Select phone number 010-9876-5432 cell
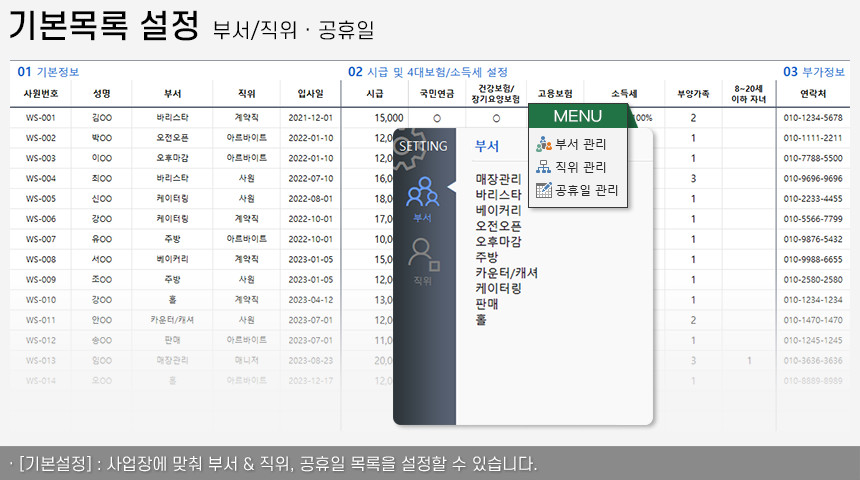The image size is (860, 480). (812, 239)
